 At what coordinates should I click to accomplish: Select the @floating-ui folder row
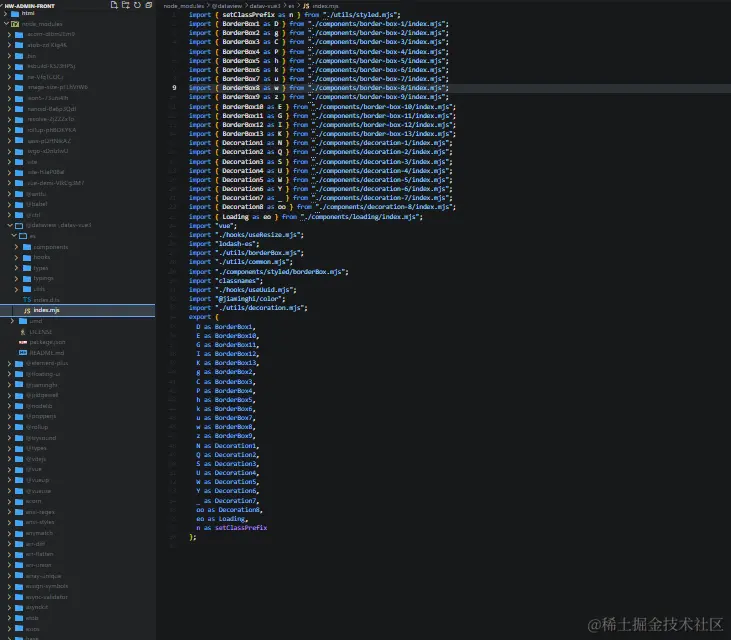tap(77, 374)
